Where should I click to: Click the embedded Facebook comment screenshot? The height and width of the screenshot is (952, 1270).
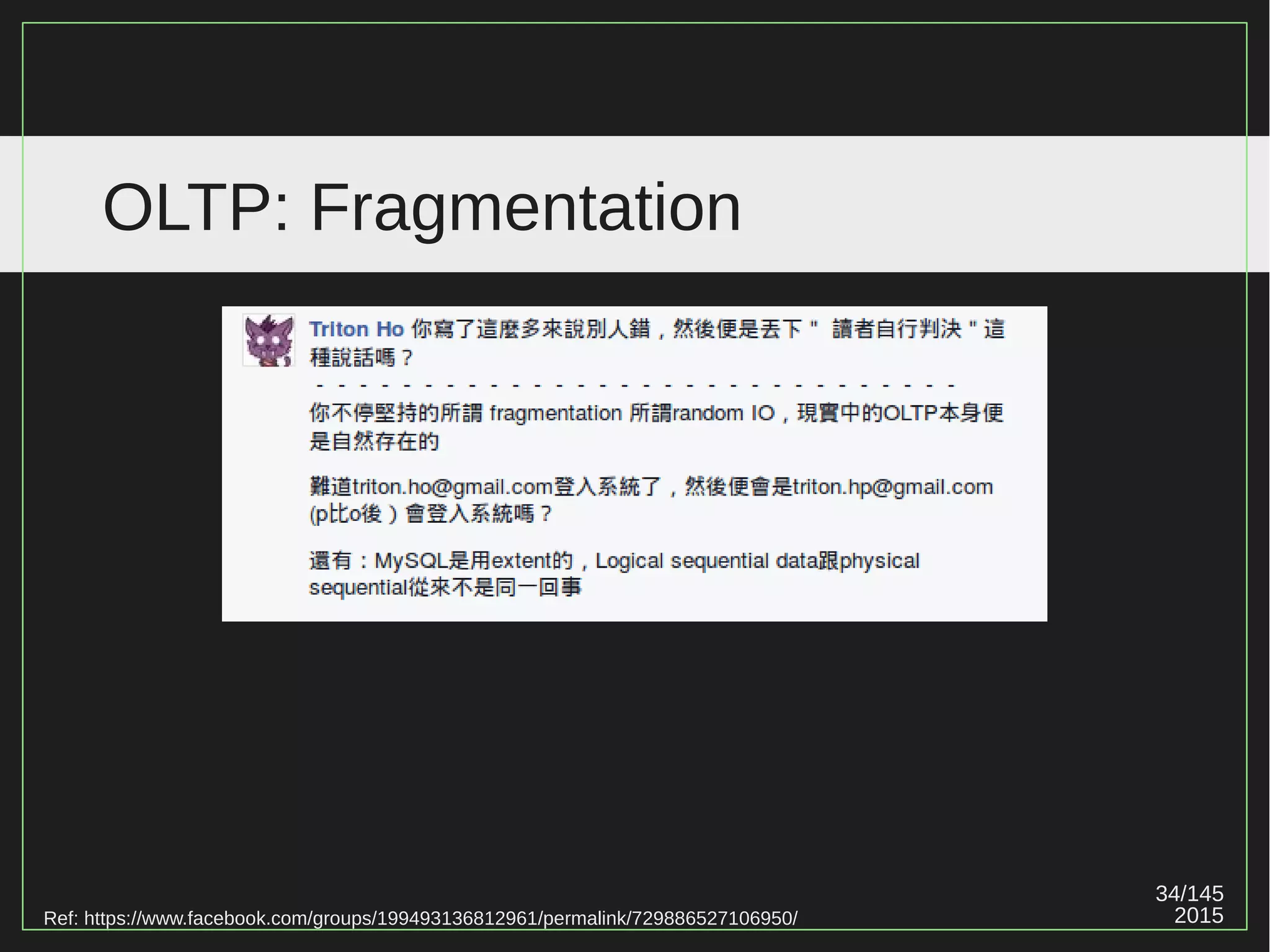(634, 464)
